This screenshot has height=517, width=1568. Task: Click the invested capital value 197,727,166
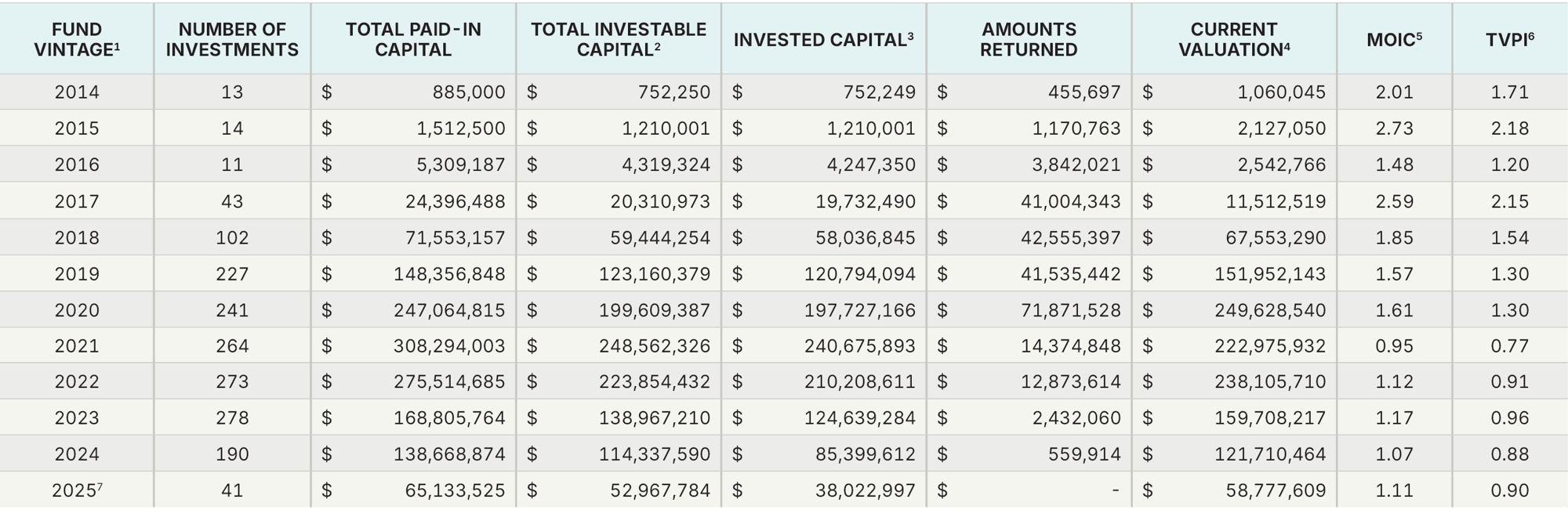tap(859, 310)
